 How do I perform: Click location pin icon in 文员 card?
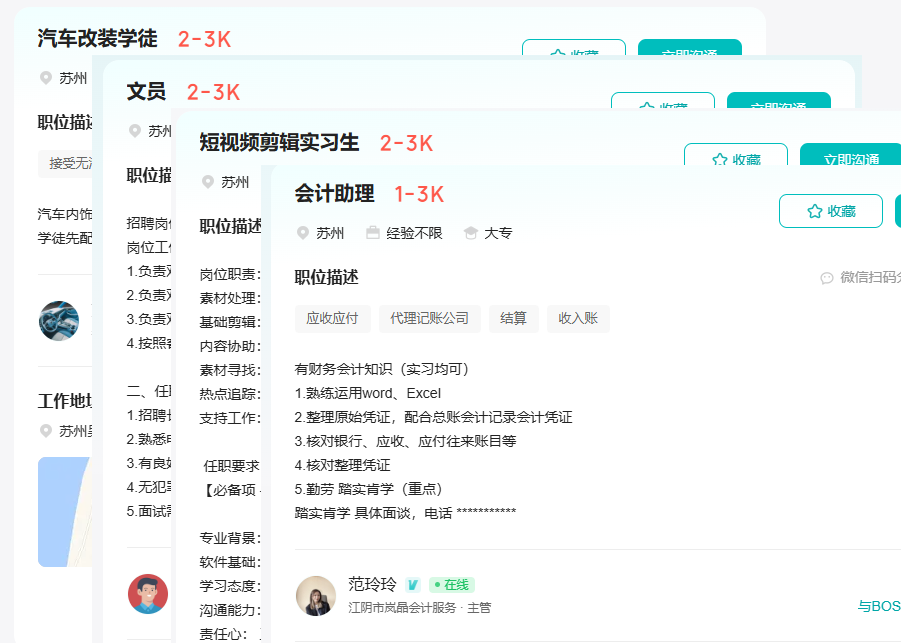point(135,131)
